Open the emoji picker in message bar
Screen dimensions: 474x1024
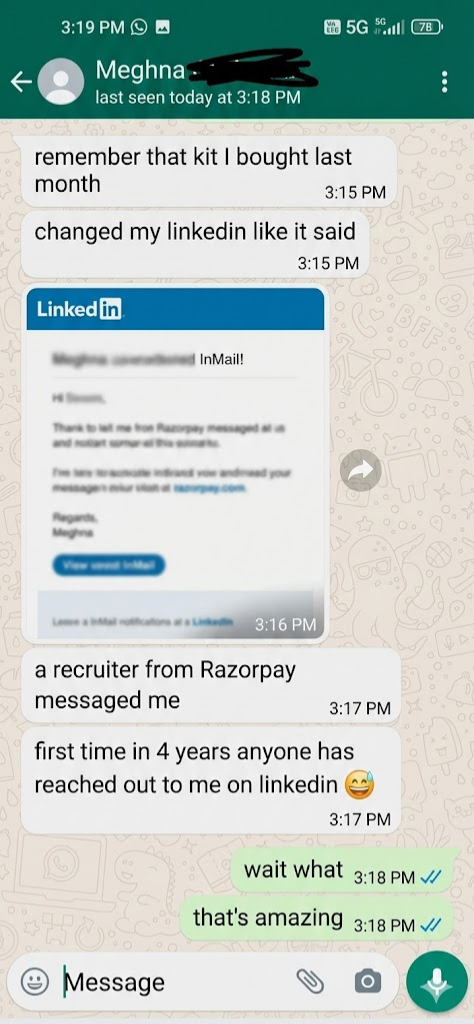click(35, 982)
